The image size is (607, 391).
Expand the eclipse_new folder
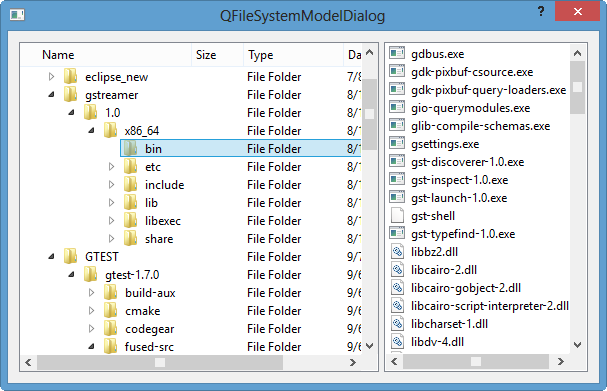click(51, 77)
